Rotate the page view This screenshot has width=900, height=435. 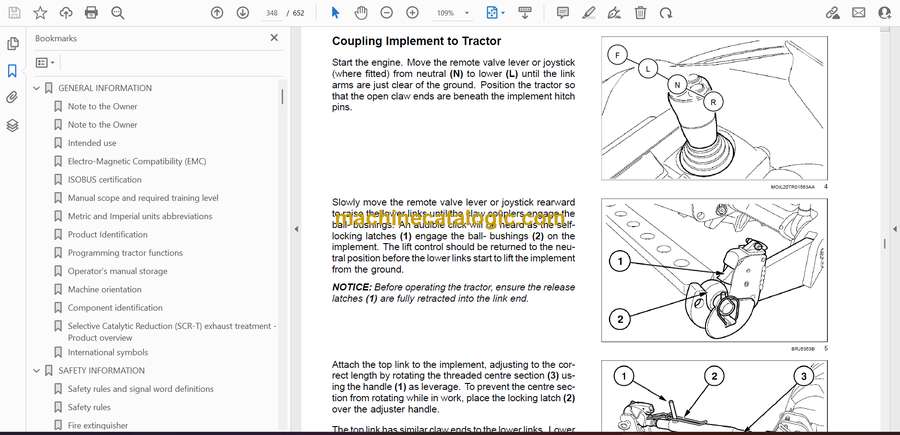pos(666,13)
